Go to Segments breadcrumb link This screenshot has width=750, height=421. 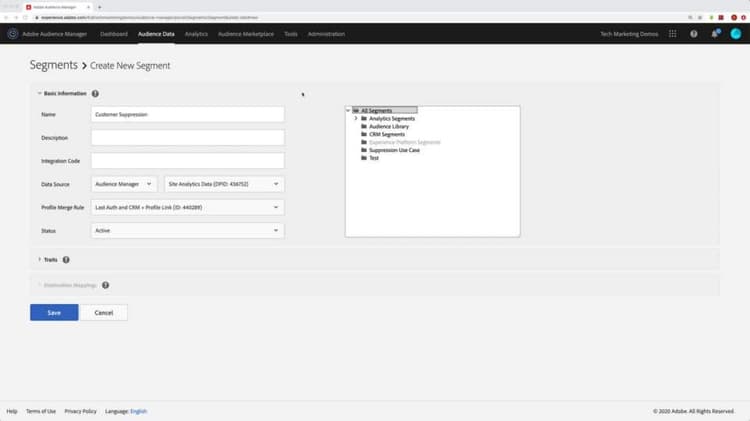click(x=54, y=65)
